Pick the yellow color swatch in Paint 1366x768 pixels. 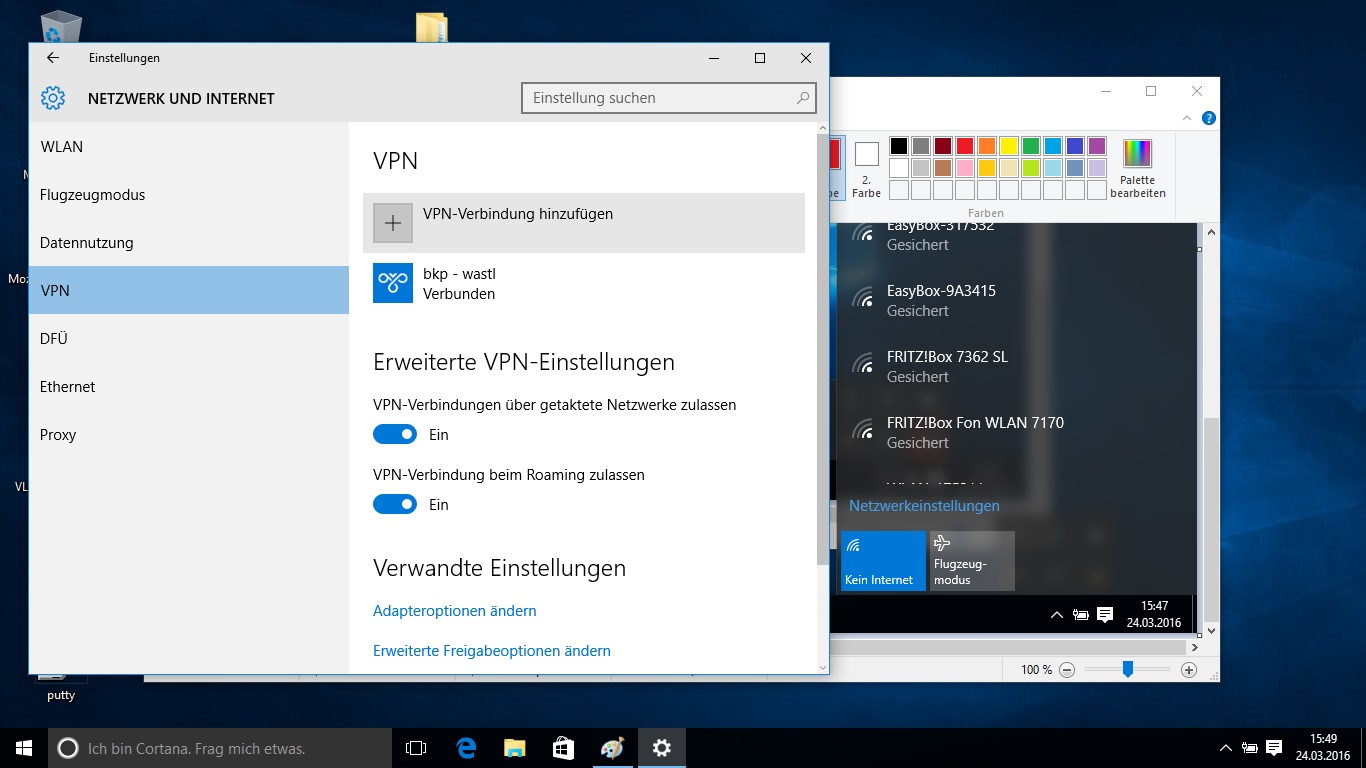pyautogui.click(x=1009, y=146)
